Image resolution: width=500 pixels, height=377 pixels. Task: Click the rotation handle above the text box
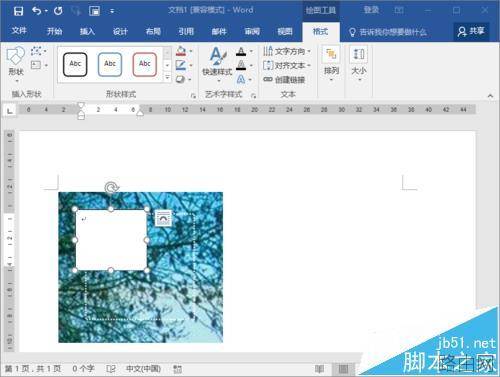coord(111,188)
